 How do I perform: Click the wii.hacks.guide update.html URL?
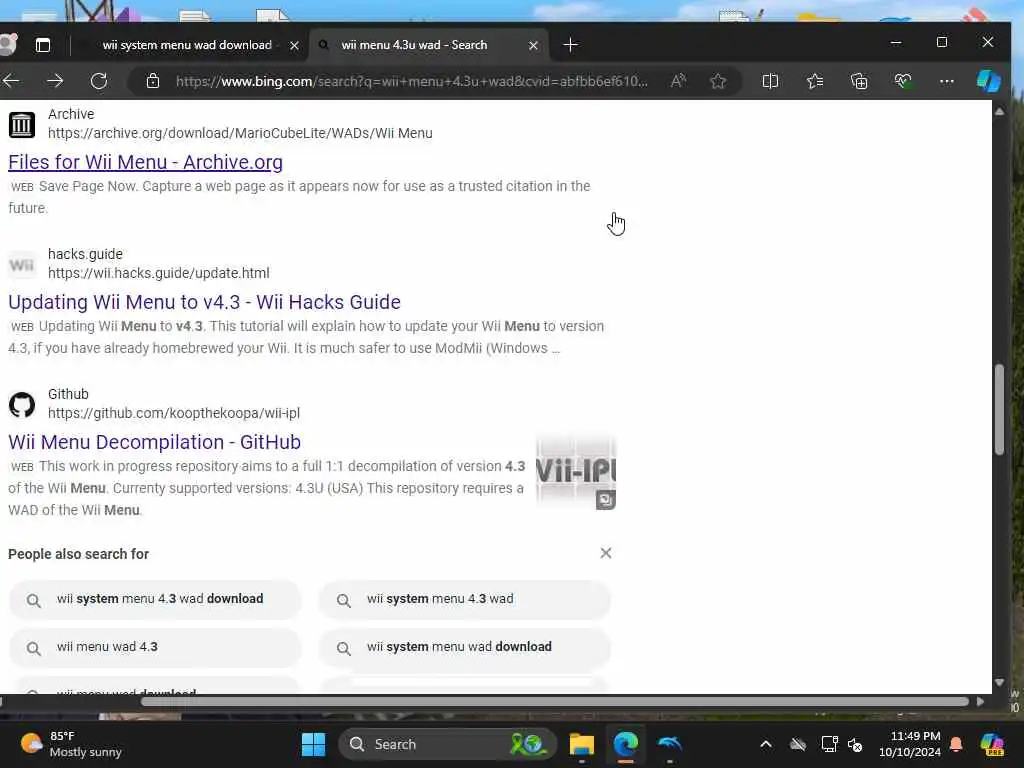(x=158, y=273)
